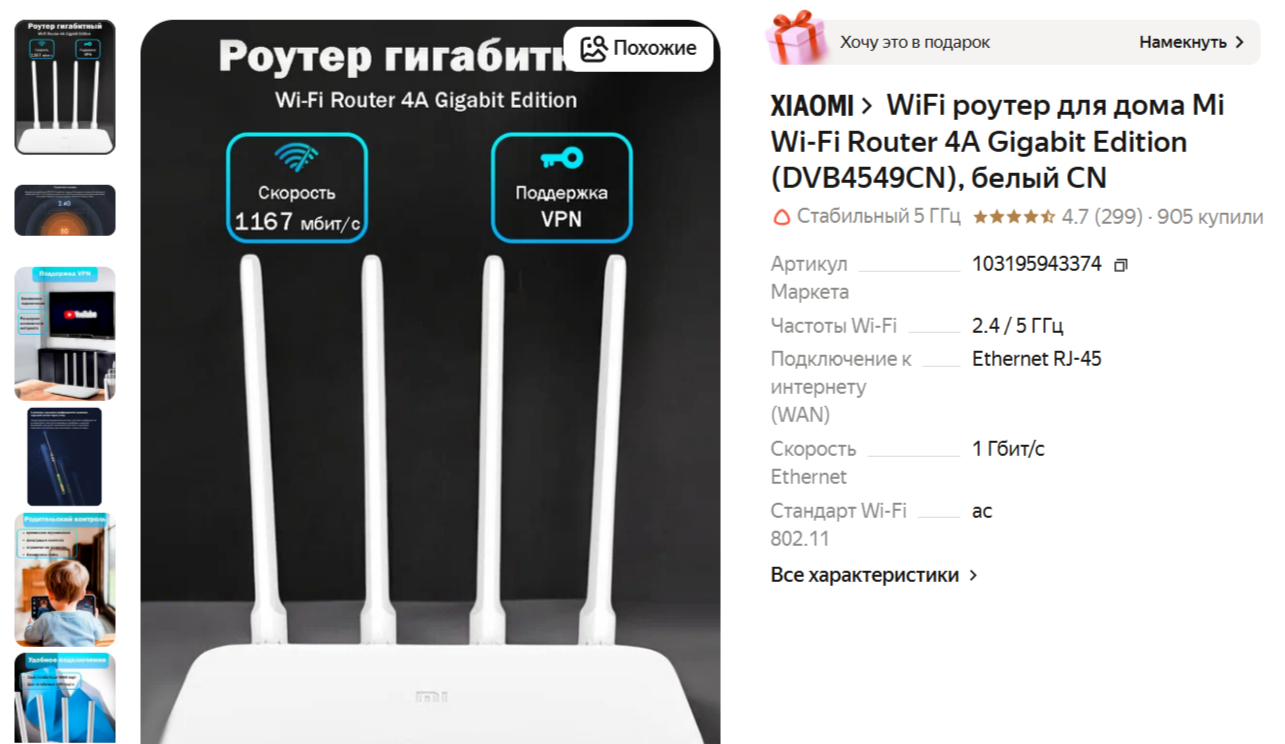1285x744 pixels.
Task: Select the parental control child thumbnail
Action: click(65, 580)
